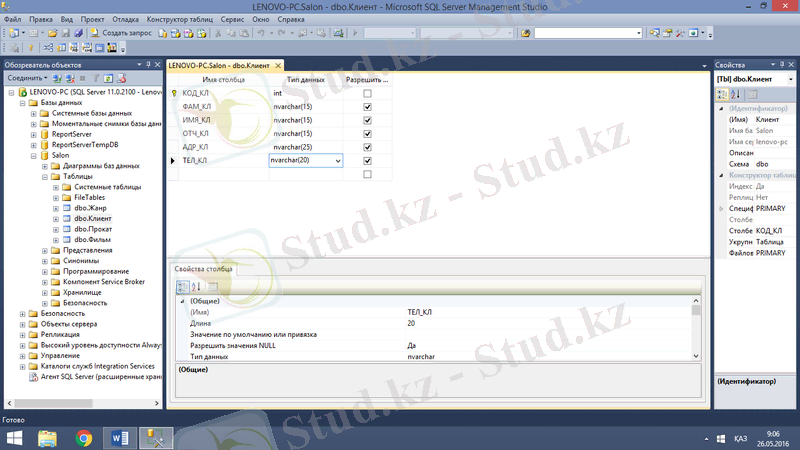Toggle allow nulls in empty new row

pyautogui.click(x=367, y=174)
